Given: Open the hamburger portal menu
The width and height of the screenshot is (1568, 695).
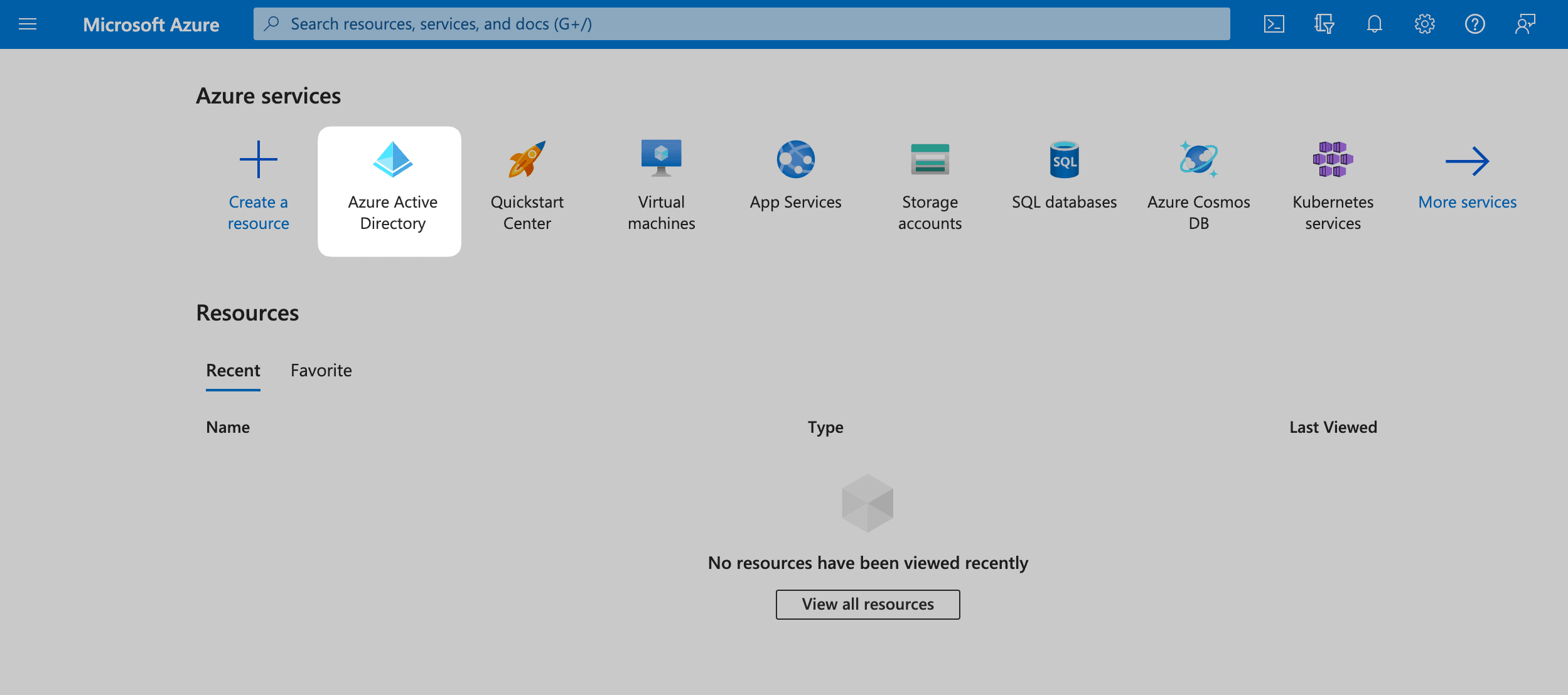Looking at the screenshot, I should pos(28,24).
